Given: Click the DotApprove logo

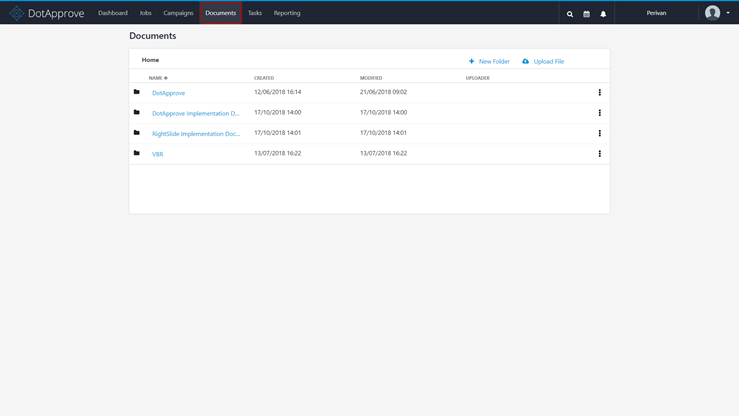Looking at the screenshot, I should 47,13.
